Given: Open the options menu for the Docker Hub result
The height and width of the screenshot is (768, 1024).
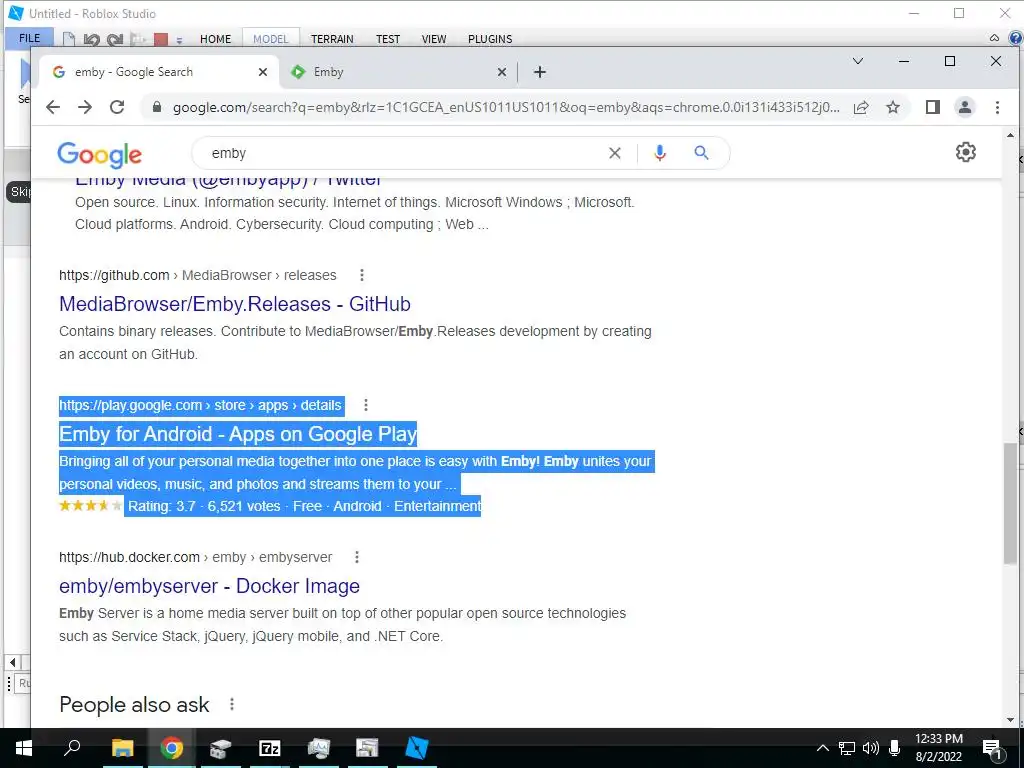Looking at the screenshot, I should coord(357,557).
